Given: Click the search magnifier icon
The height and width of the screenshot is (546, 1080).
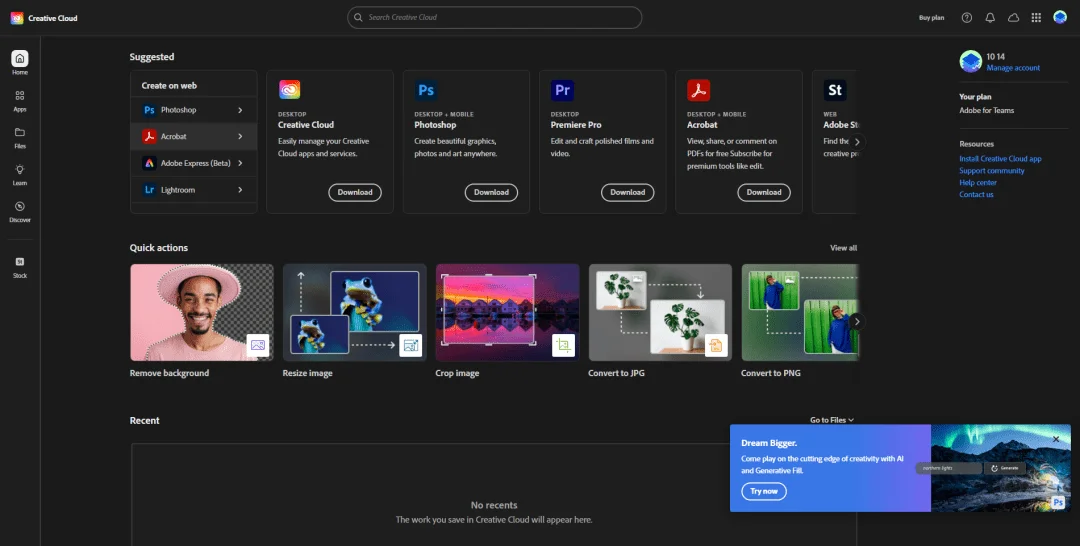Looking at the screenshot, I should pos(358,17).
